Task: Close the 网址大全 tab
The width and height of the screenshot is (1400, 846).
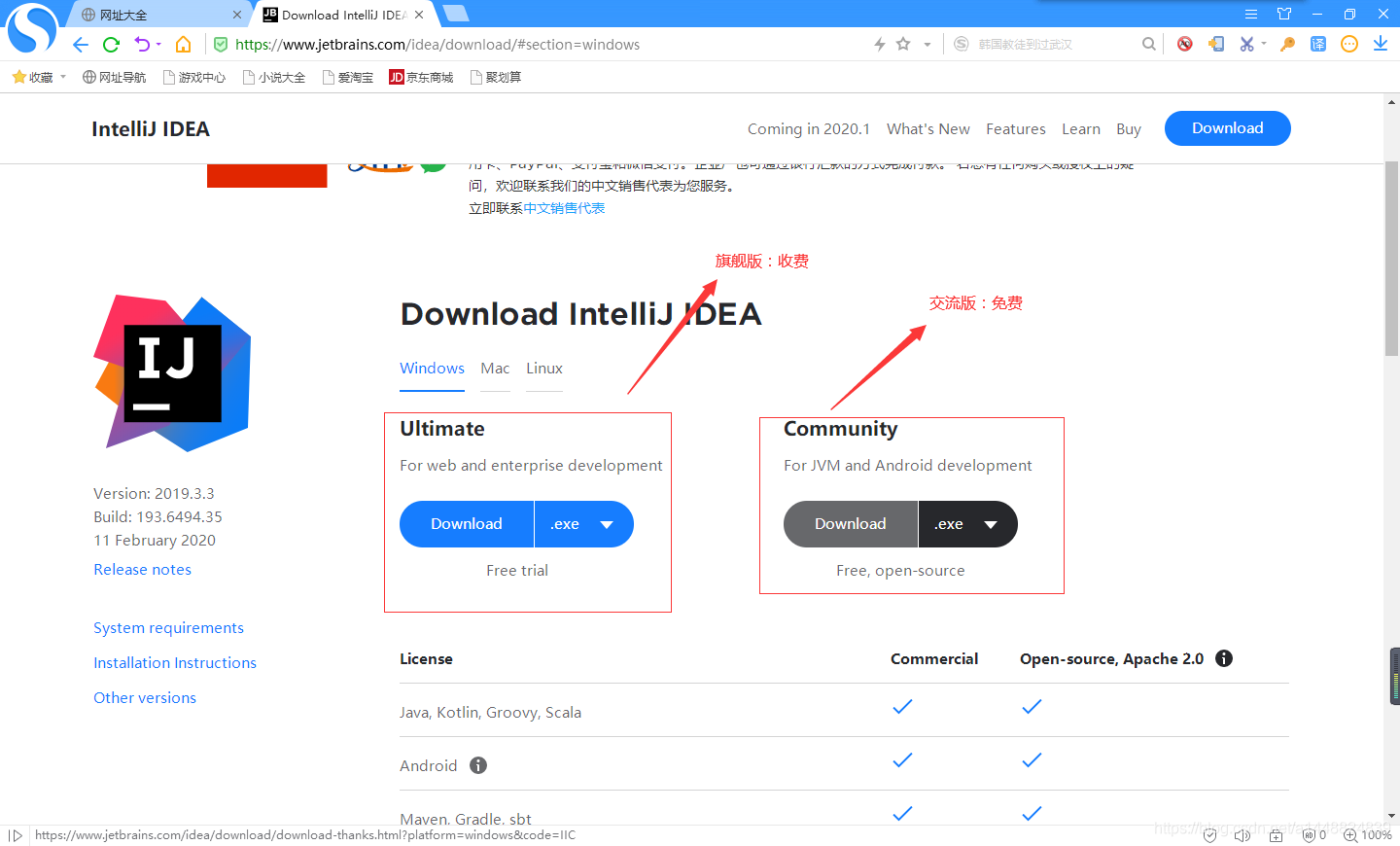Action: [237, 15]
